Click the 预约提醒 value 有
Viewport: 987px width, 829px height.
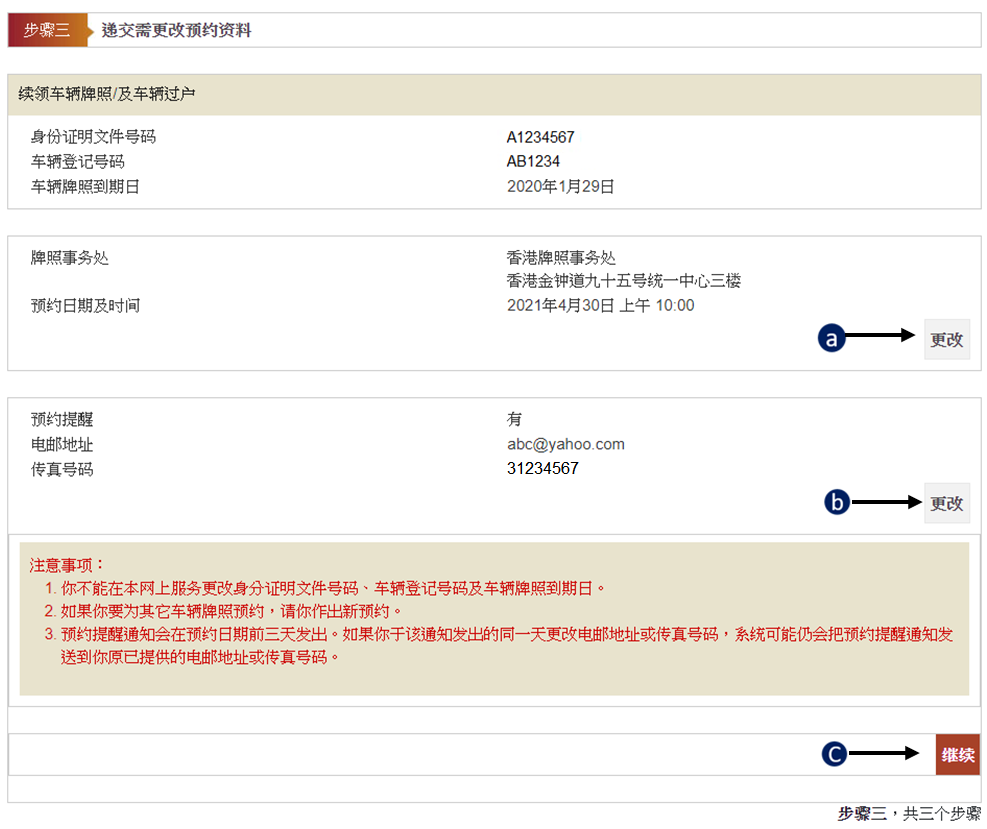[514, 420]
